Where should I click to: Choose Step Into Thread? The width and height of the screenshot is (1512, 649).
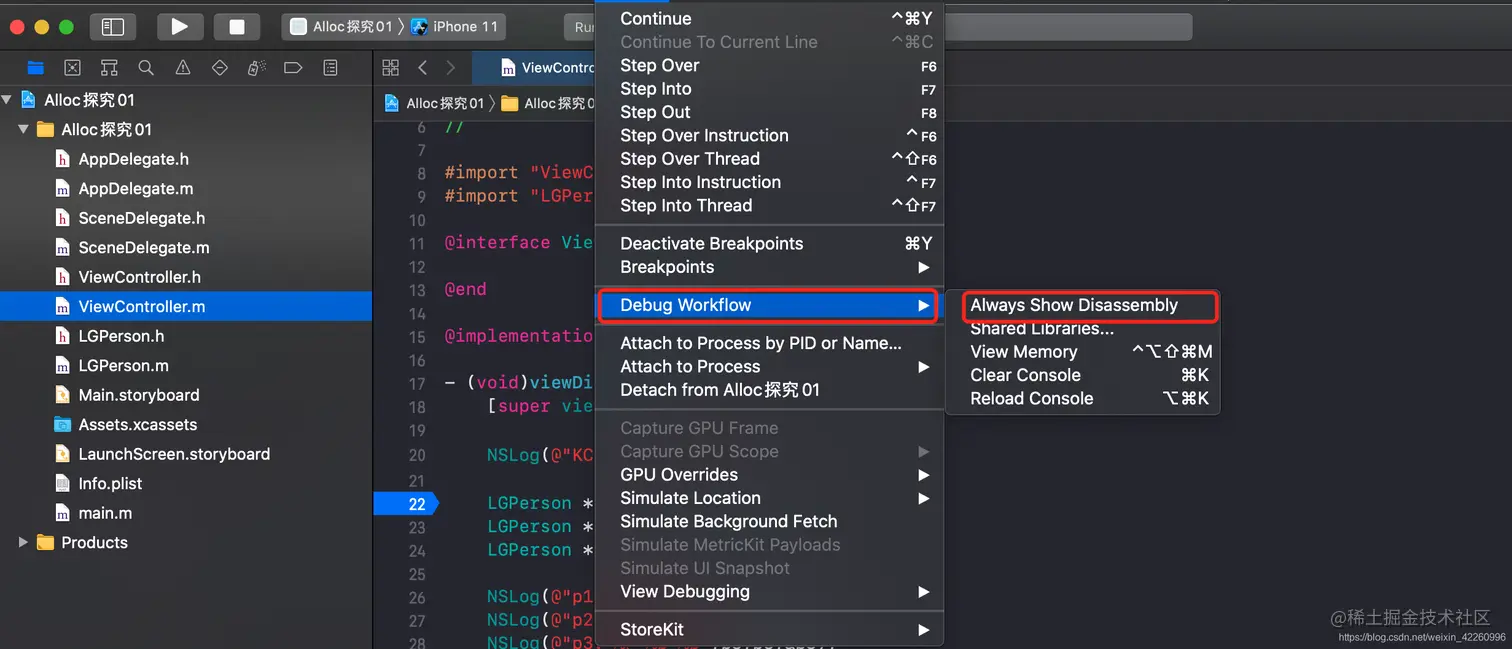(x=770, y=205)
